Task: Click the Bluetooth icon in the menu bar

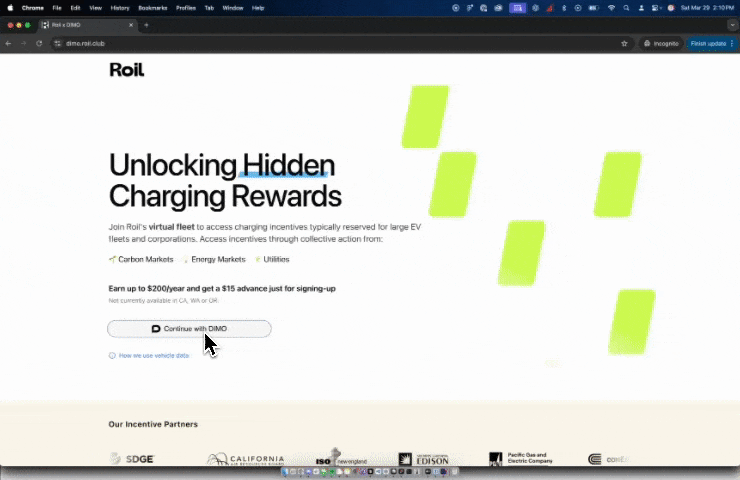Action: (564, 8)
